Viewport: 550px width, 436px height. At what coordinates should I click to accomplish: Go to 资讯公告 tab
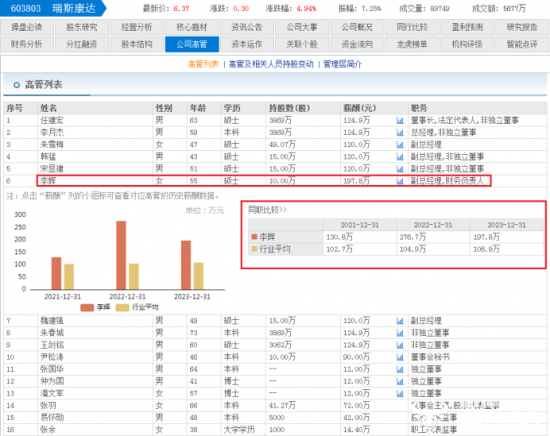click(247, 27)
